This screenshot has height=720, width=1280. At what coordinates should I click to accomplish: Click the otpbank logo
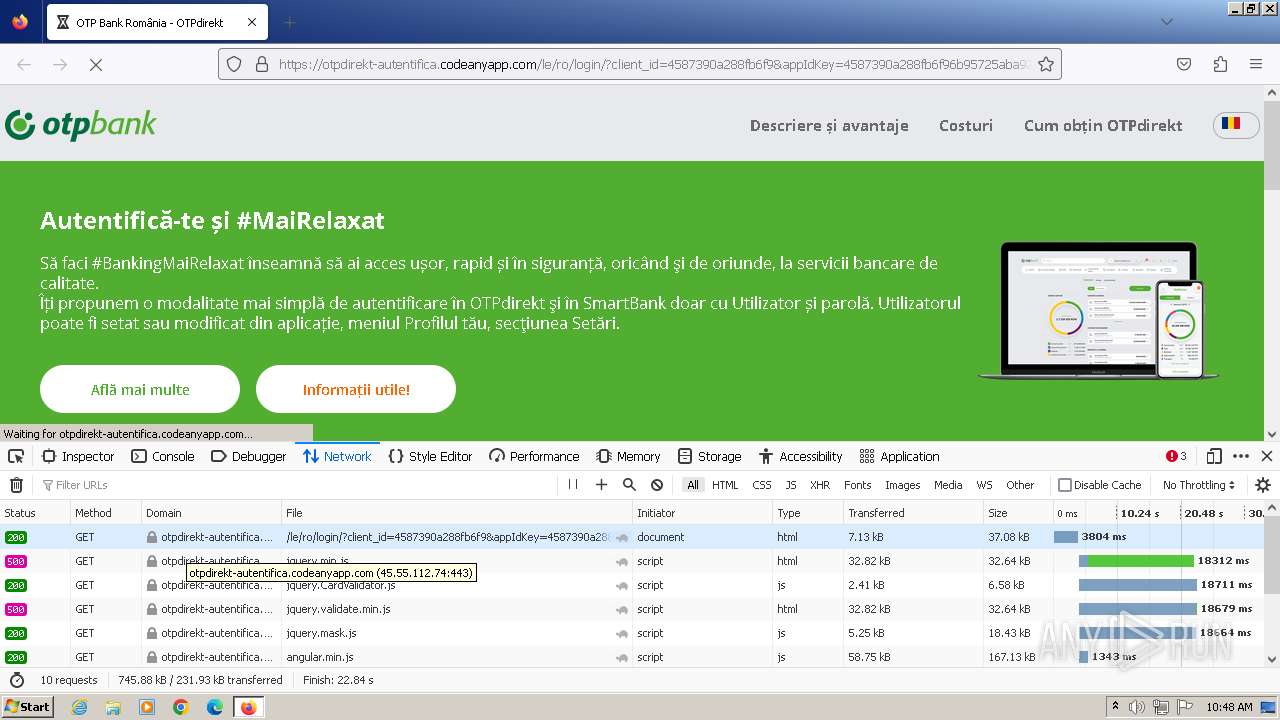click(x=81, y=125)
